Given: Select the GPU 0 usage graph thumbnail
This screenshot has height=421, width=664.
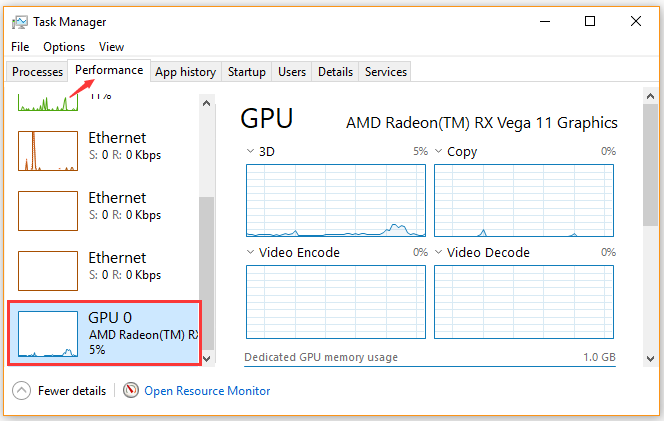Looking at the screenshot, I should click(x=48, y=334).
